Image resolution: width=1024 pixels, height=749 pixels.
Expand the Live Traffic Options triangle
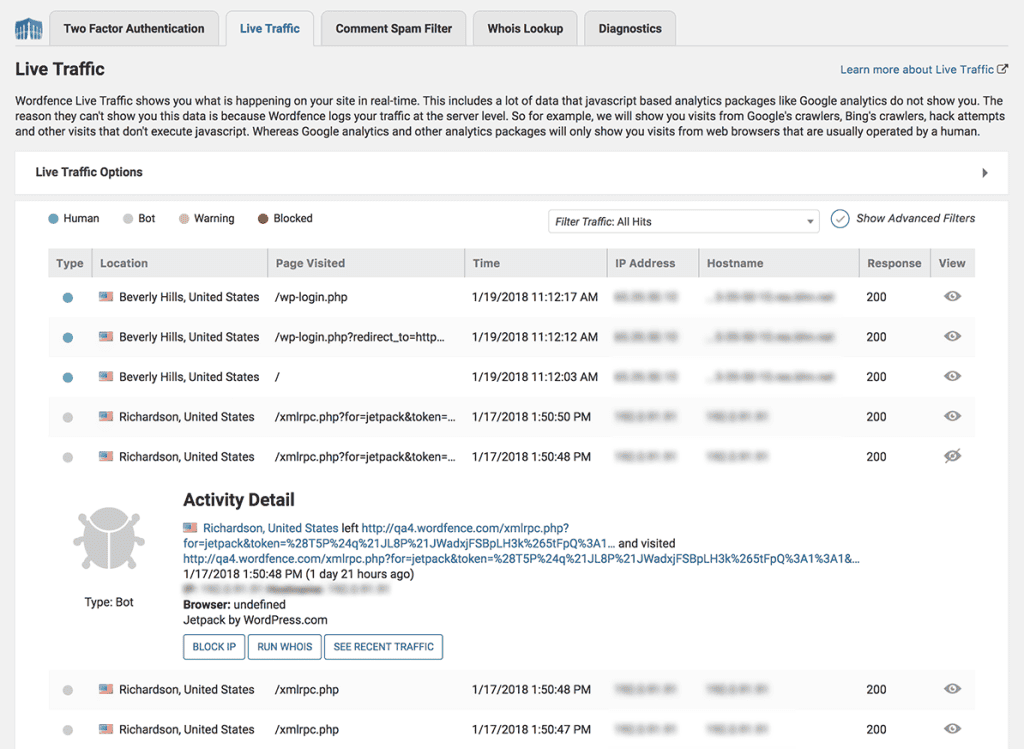tap(985, 173)
